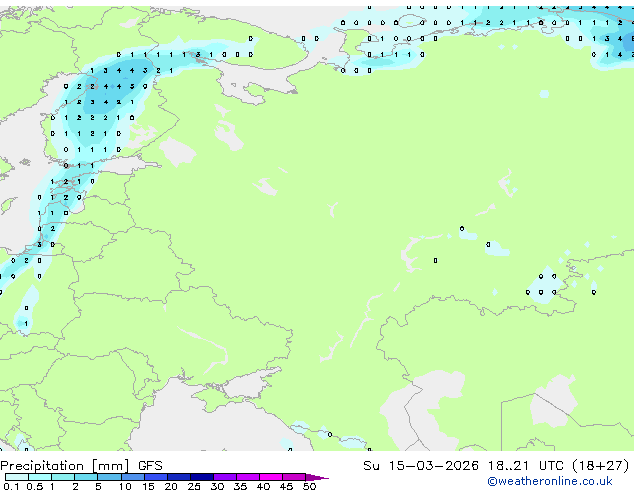Click the legend label 0.5
This screenshot has width=634, height=490.
[35, 486]
